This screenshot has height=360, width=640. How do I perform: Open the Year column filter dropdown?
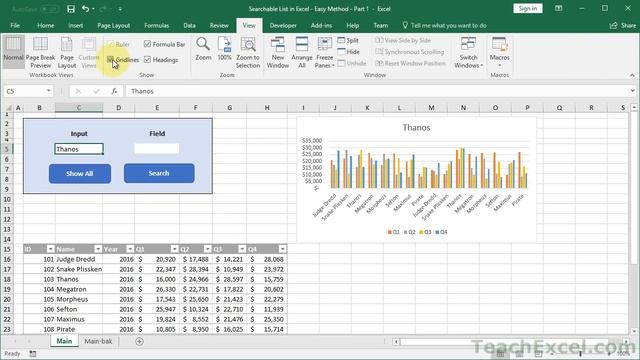(130, 249)
